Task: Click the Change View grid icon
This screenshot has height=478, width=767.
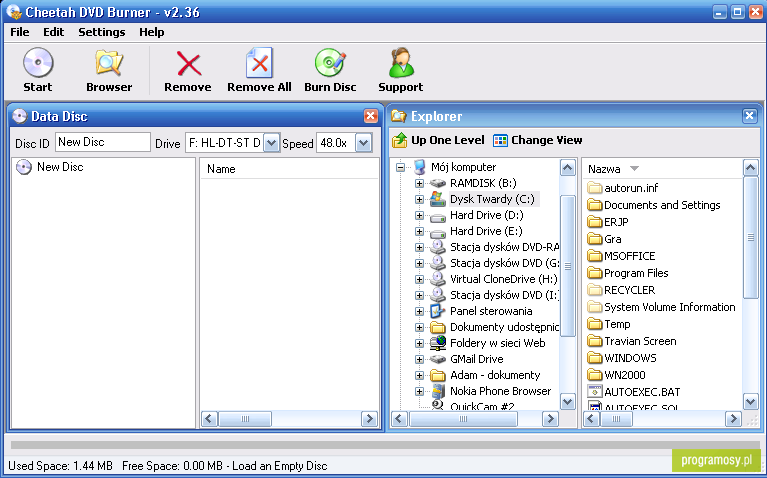Action: point(500,140)
